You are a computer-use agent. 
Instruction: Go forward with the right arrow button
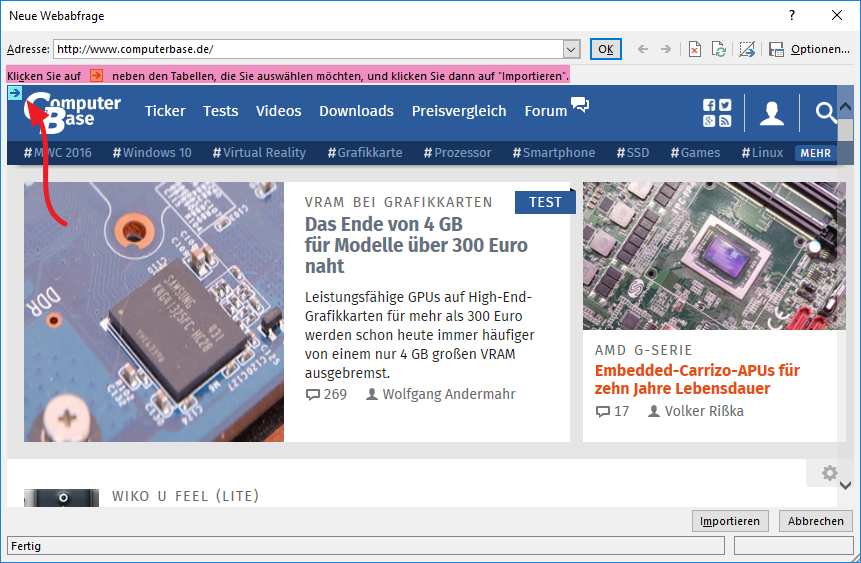[666, 49]
